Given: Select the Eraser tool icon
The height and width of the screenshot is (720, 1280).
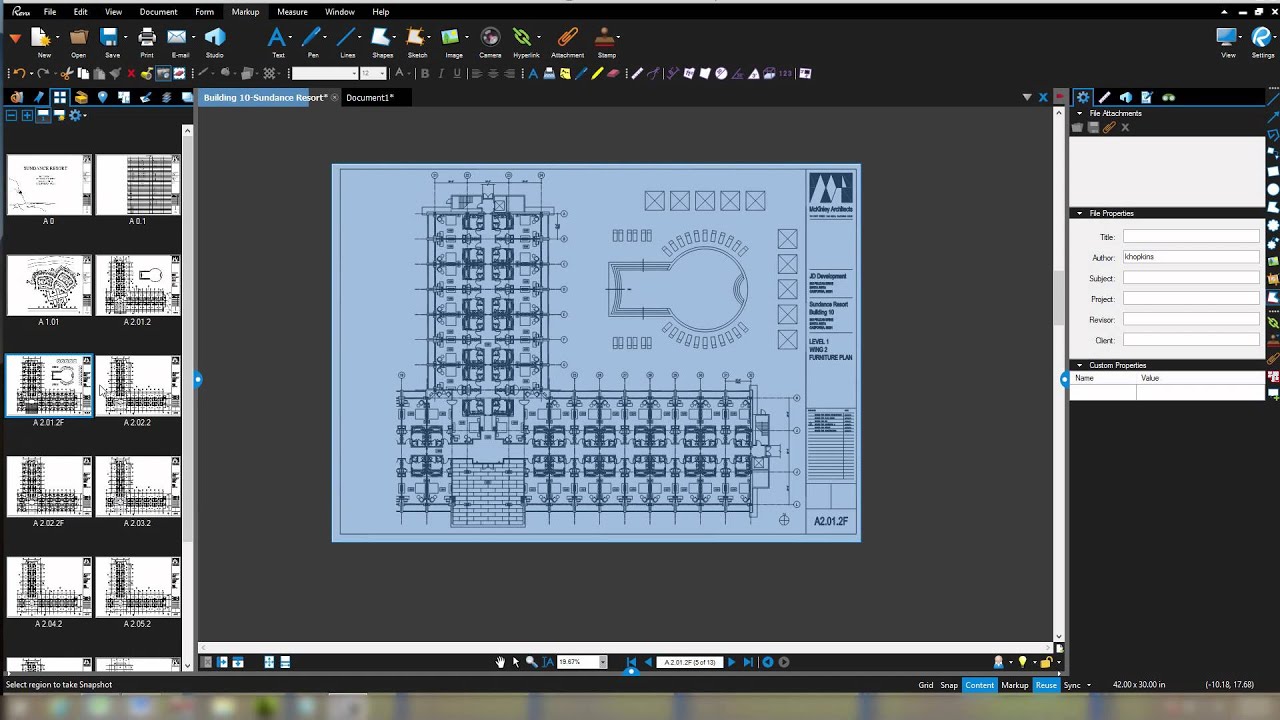Looking at the screenshot, I should pyautogui.click(x=613, y=73).
